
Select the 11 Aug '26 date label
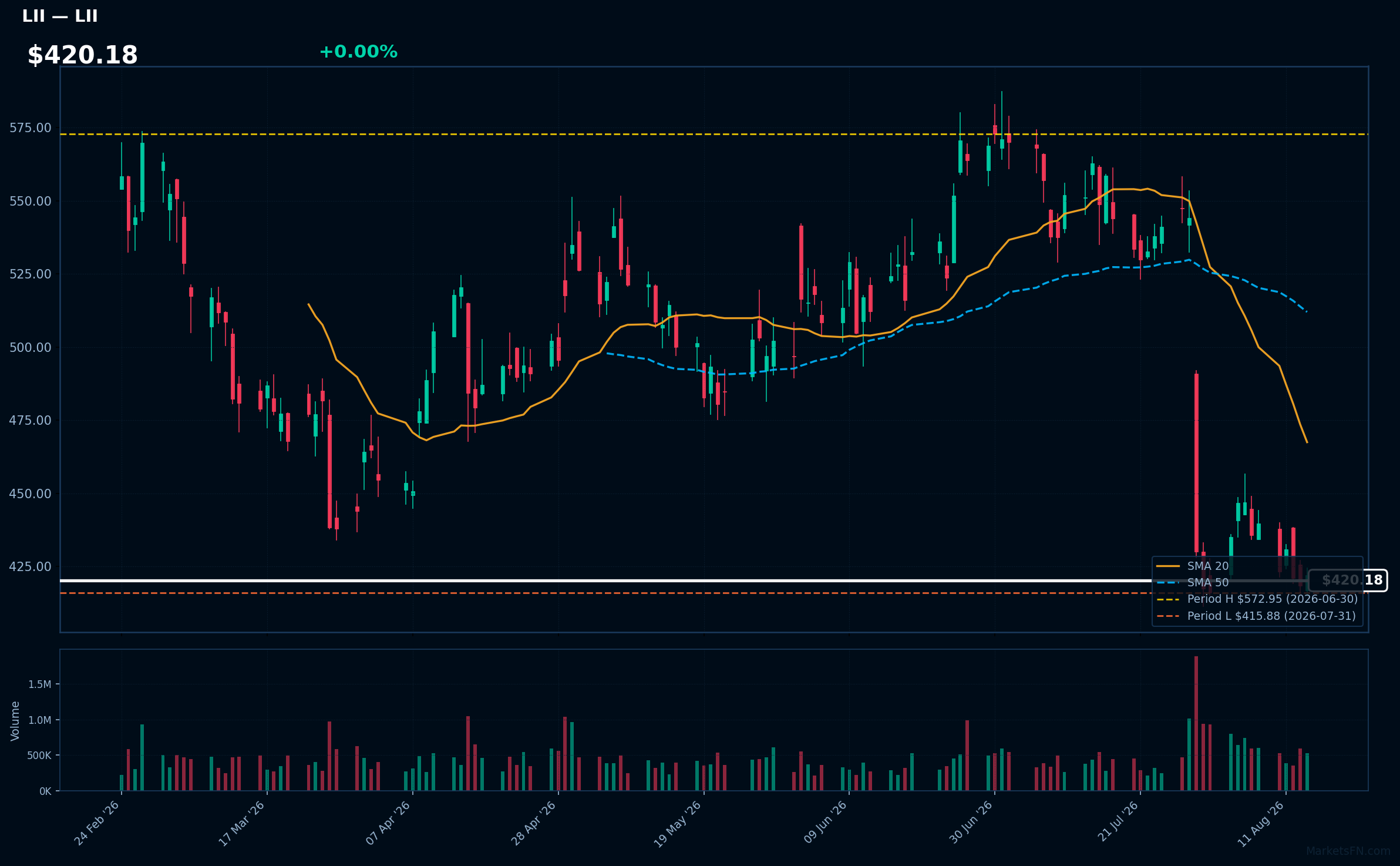pos(1261,824)
